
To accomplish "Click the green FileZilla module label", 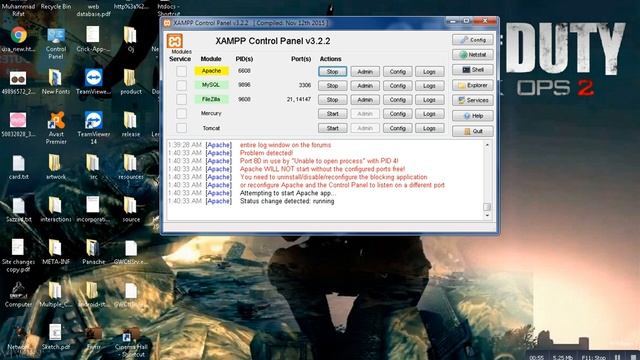I will [211, 99].
